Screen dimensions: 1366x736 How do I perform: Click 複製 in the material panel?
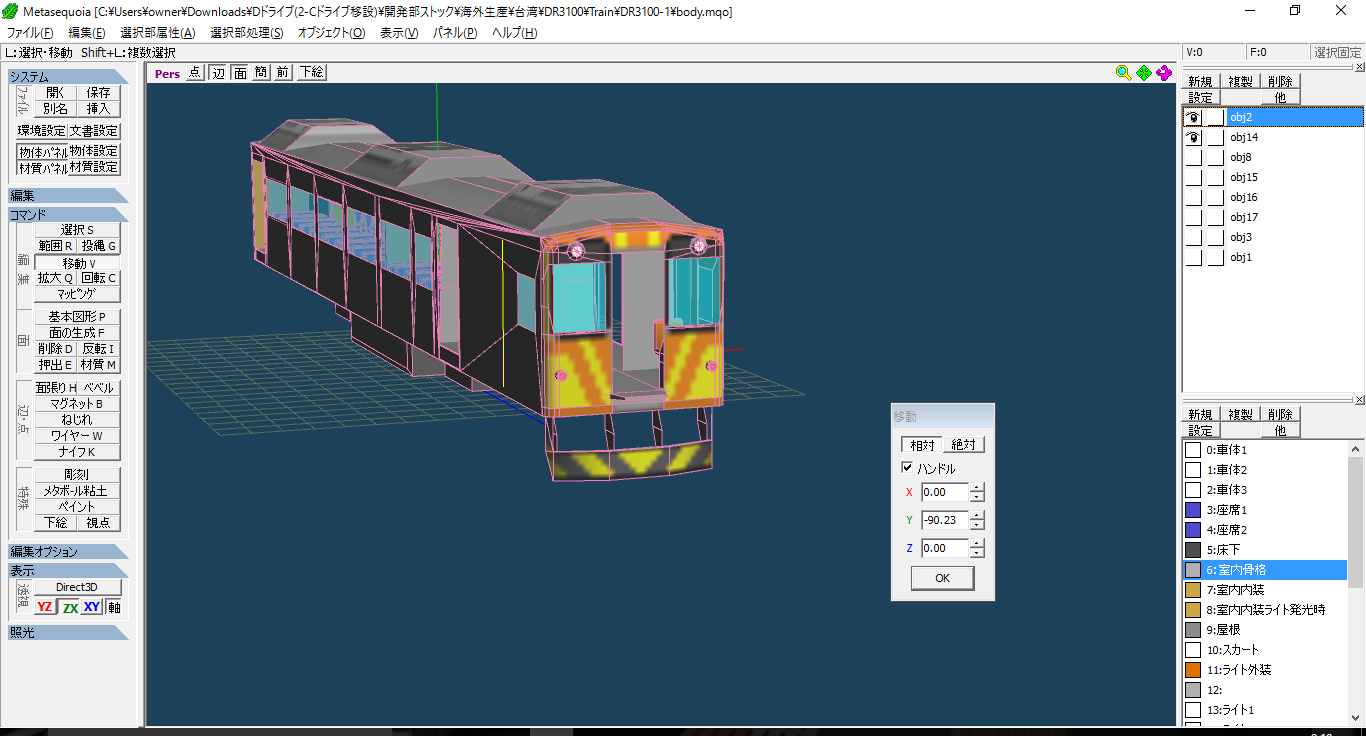pos(1241,414)
